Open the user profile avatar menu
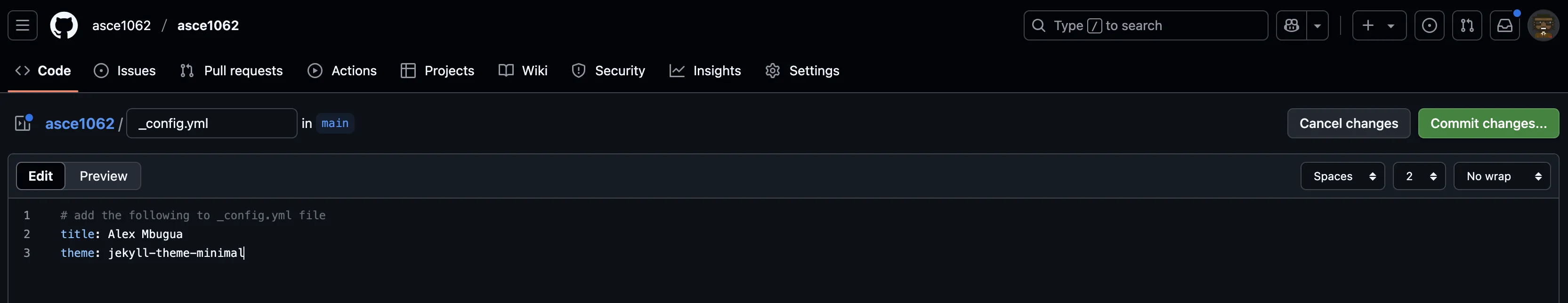 pos(1543,25)
